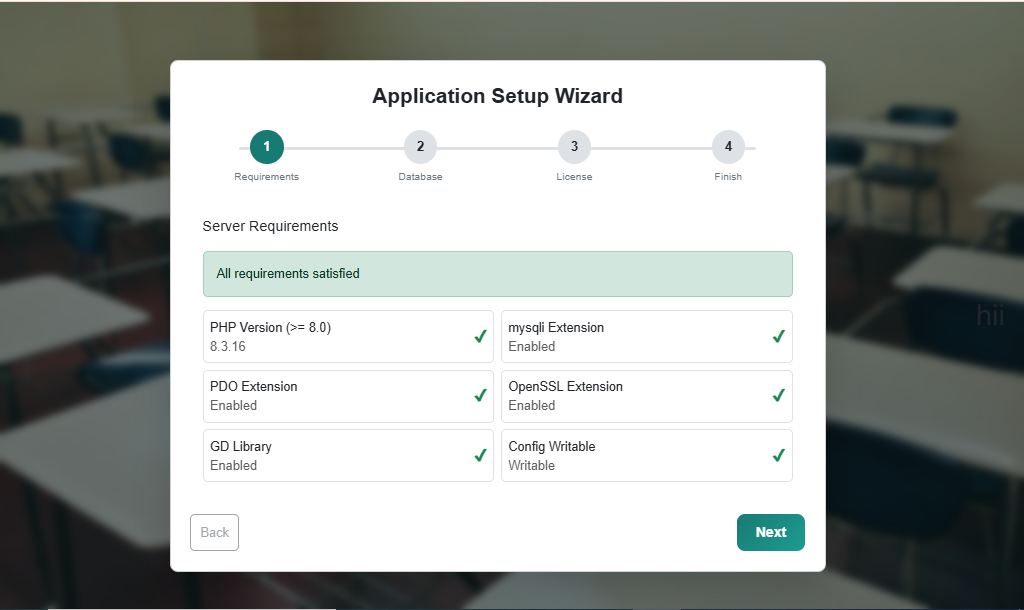Click the checkmark next to Config Writable
This screenshot has width=1024, height=610.
pyautogui.click(x=779, y=455)
